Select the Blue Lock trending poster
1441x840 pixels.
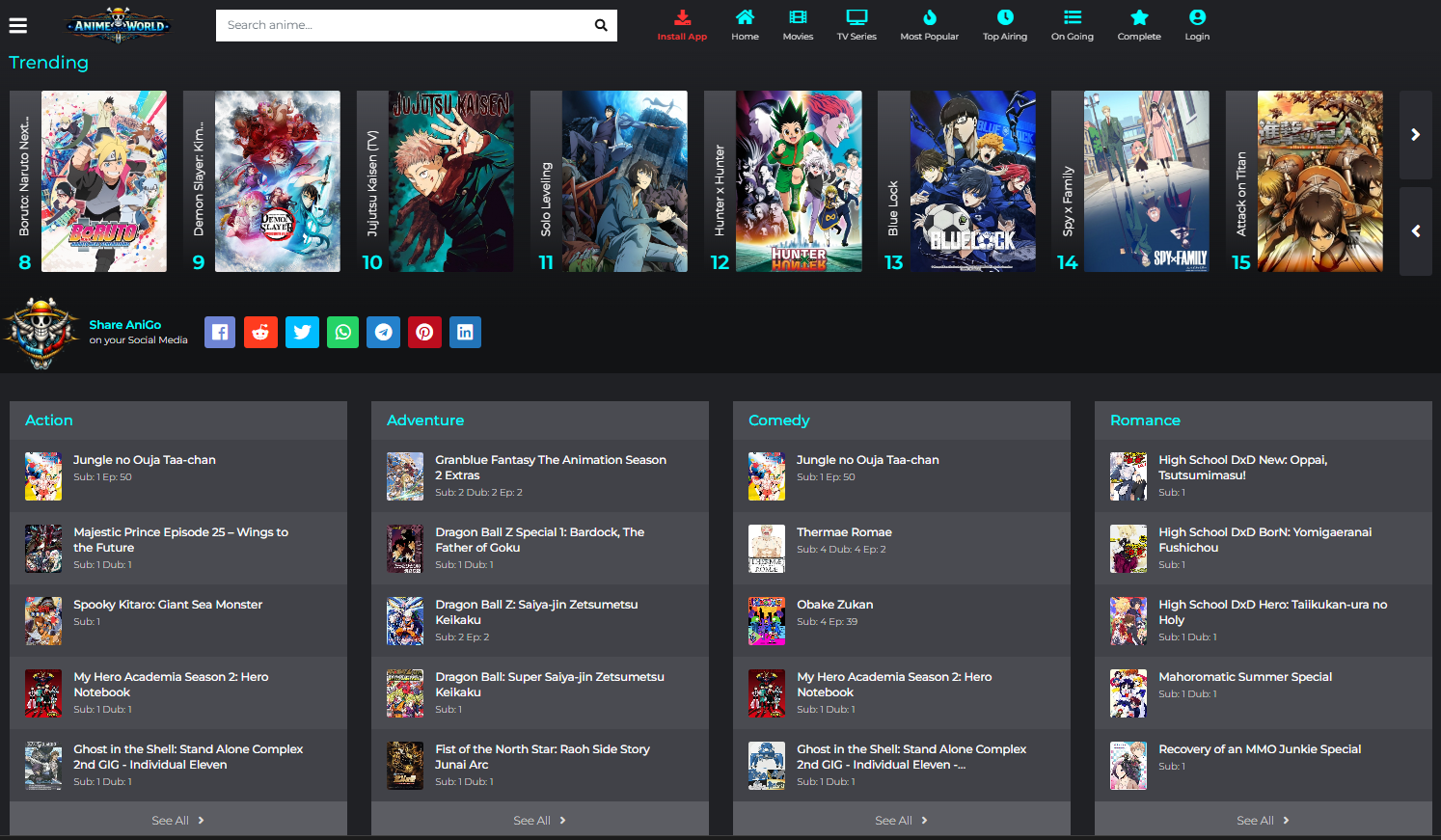pos(972,181)
